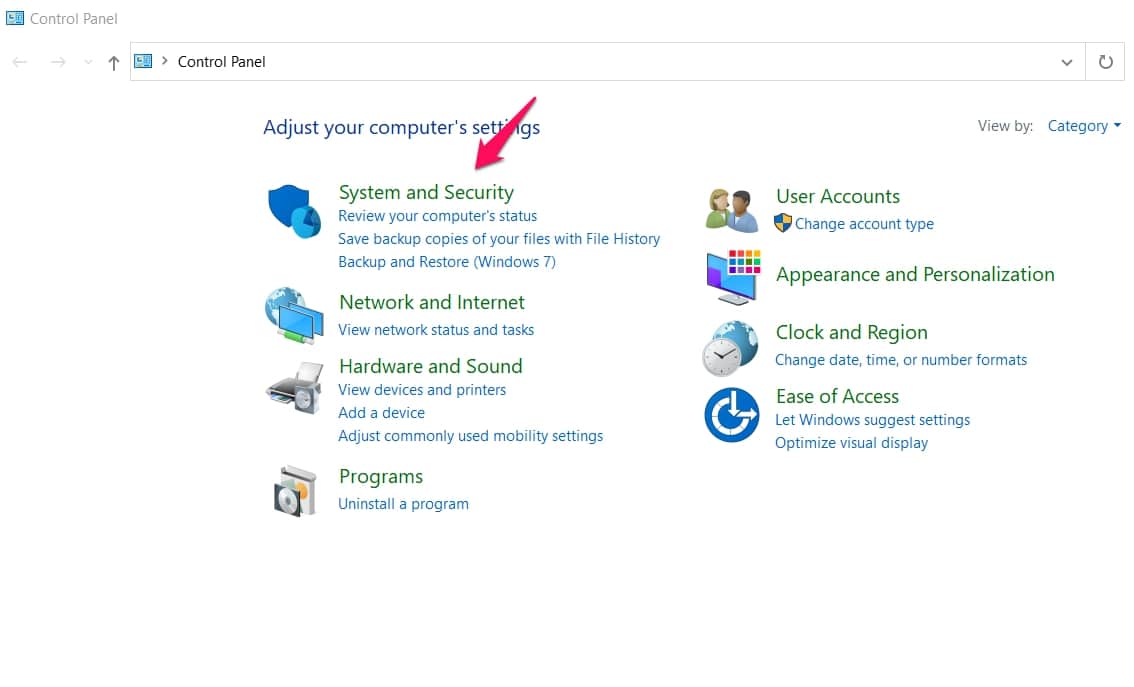Open the Recent locations dropdown arrow

tap(88, 63)
